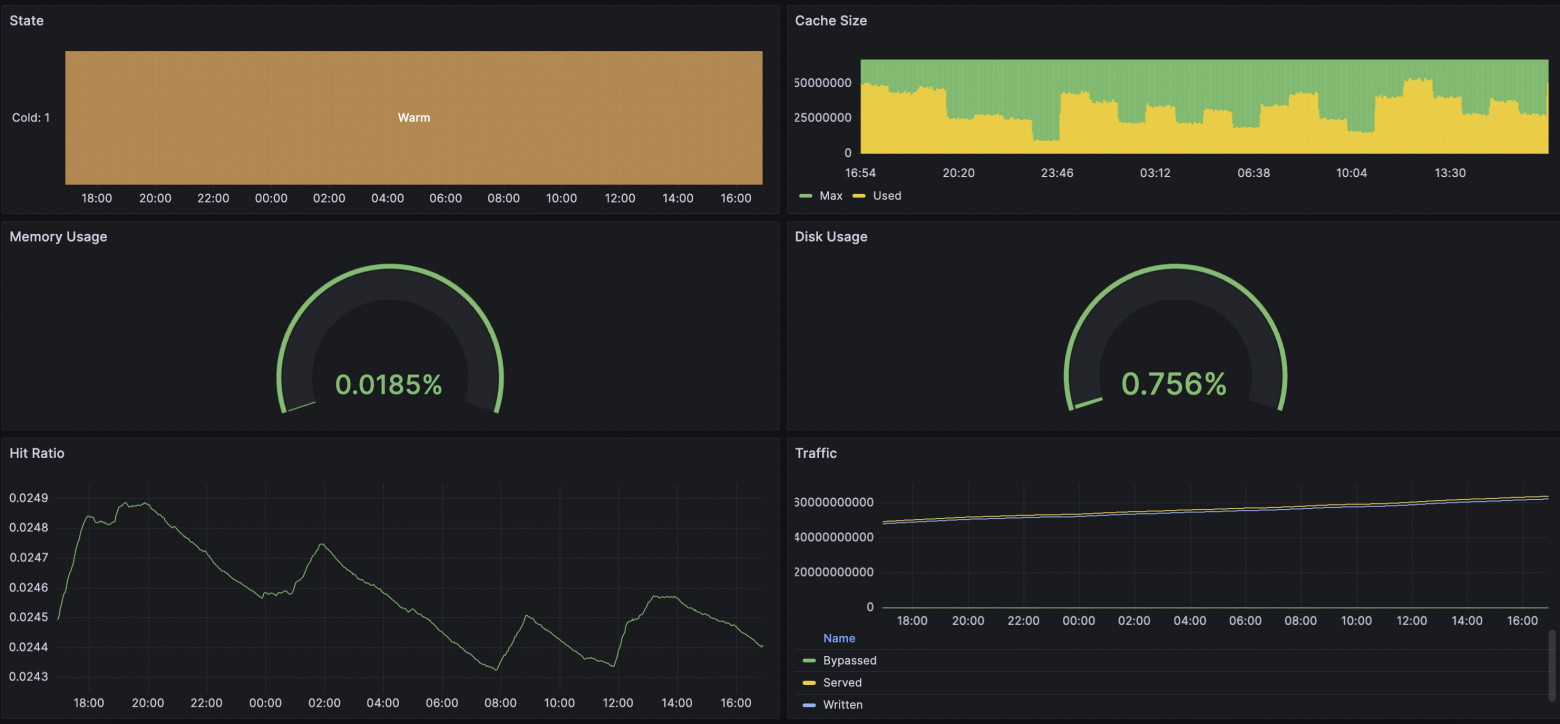
Task: Click the yellow Used legend color marker
Action: coord(860,196)
